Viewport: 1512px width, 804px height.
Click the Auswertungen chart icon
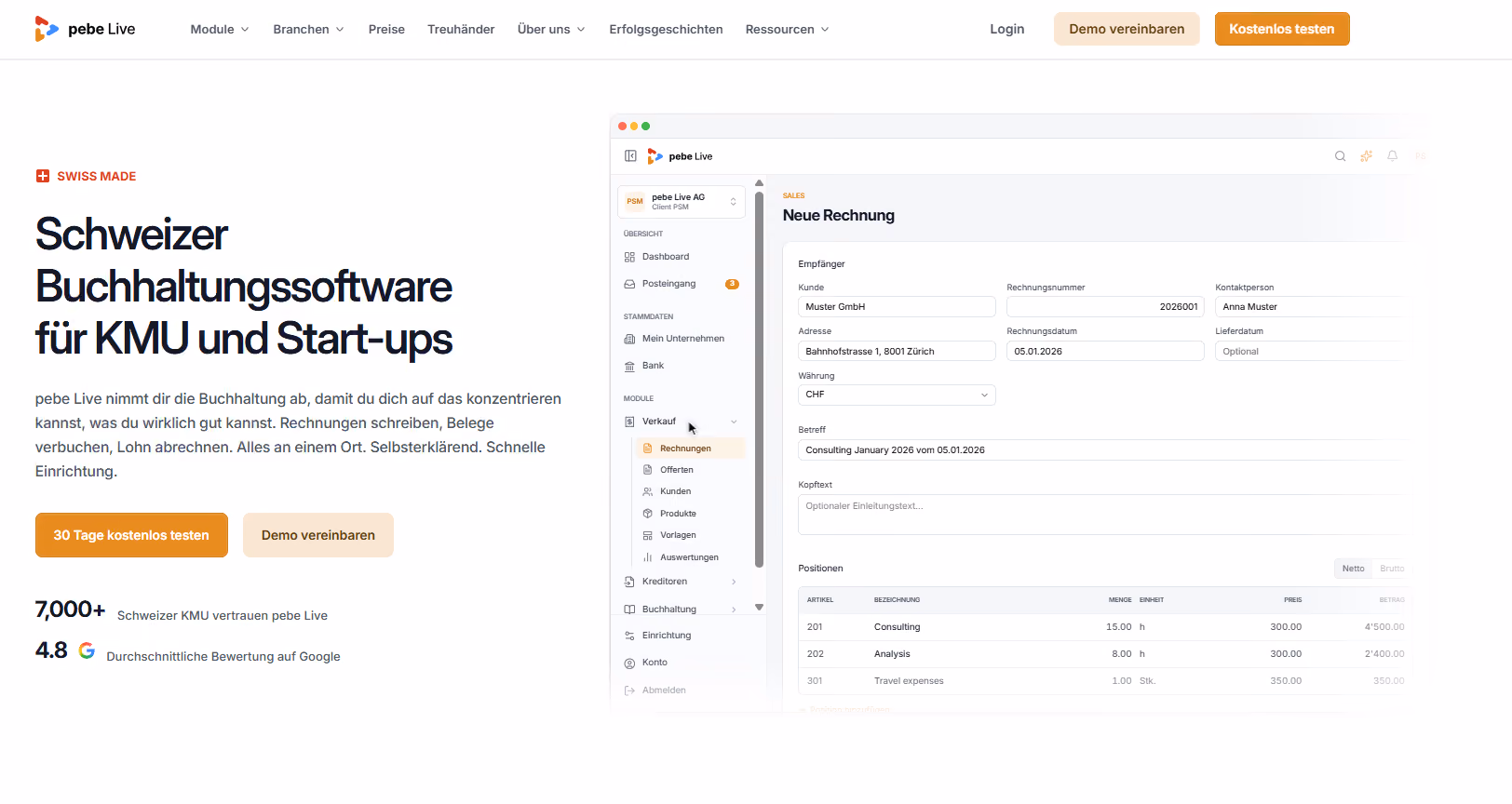pos(647,557)
